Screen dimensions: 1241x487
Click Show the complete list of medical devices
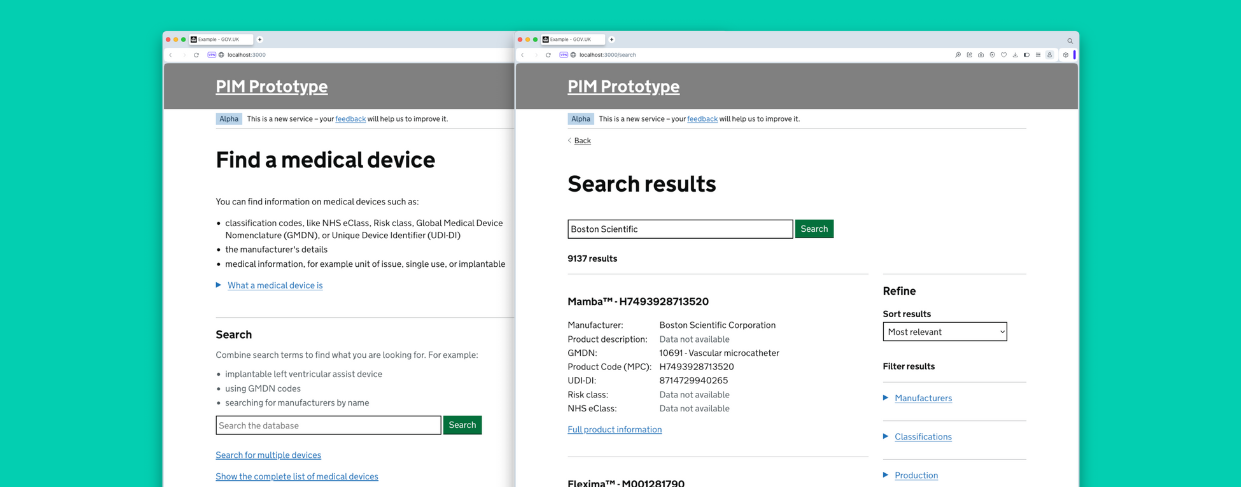point(297,477)
